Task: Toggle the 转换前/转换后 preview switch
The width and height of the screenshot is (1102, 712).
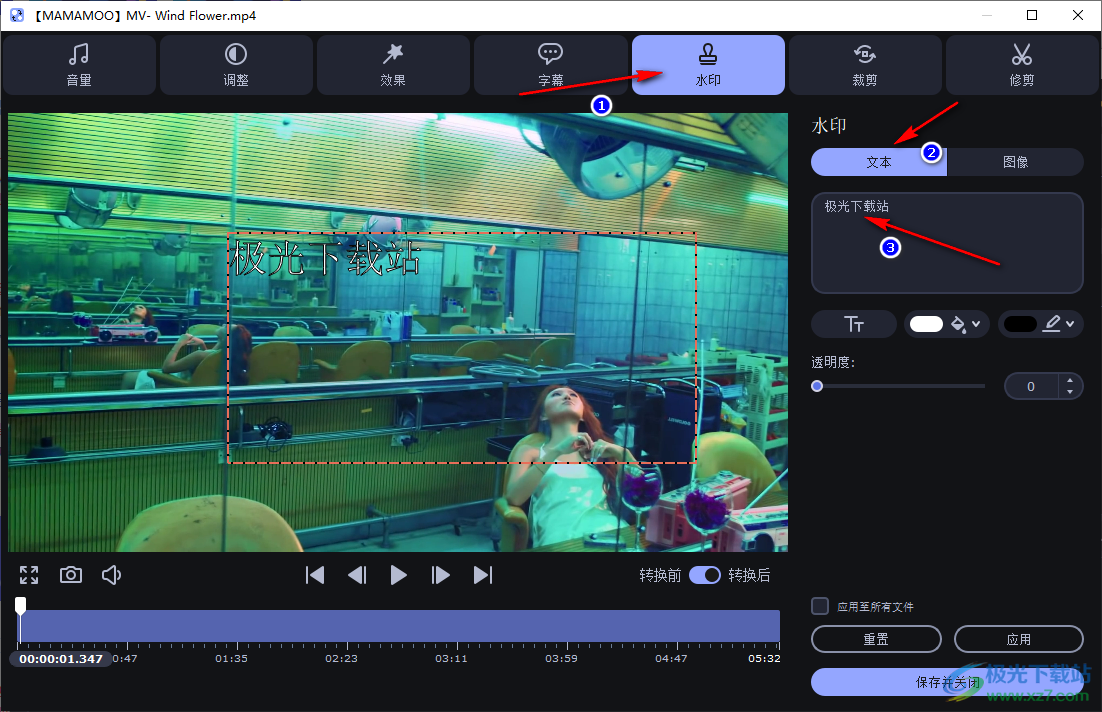Action: 705,575
